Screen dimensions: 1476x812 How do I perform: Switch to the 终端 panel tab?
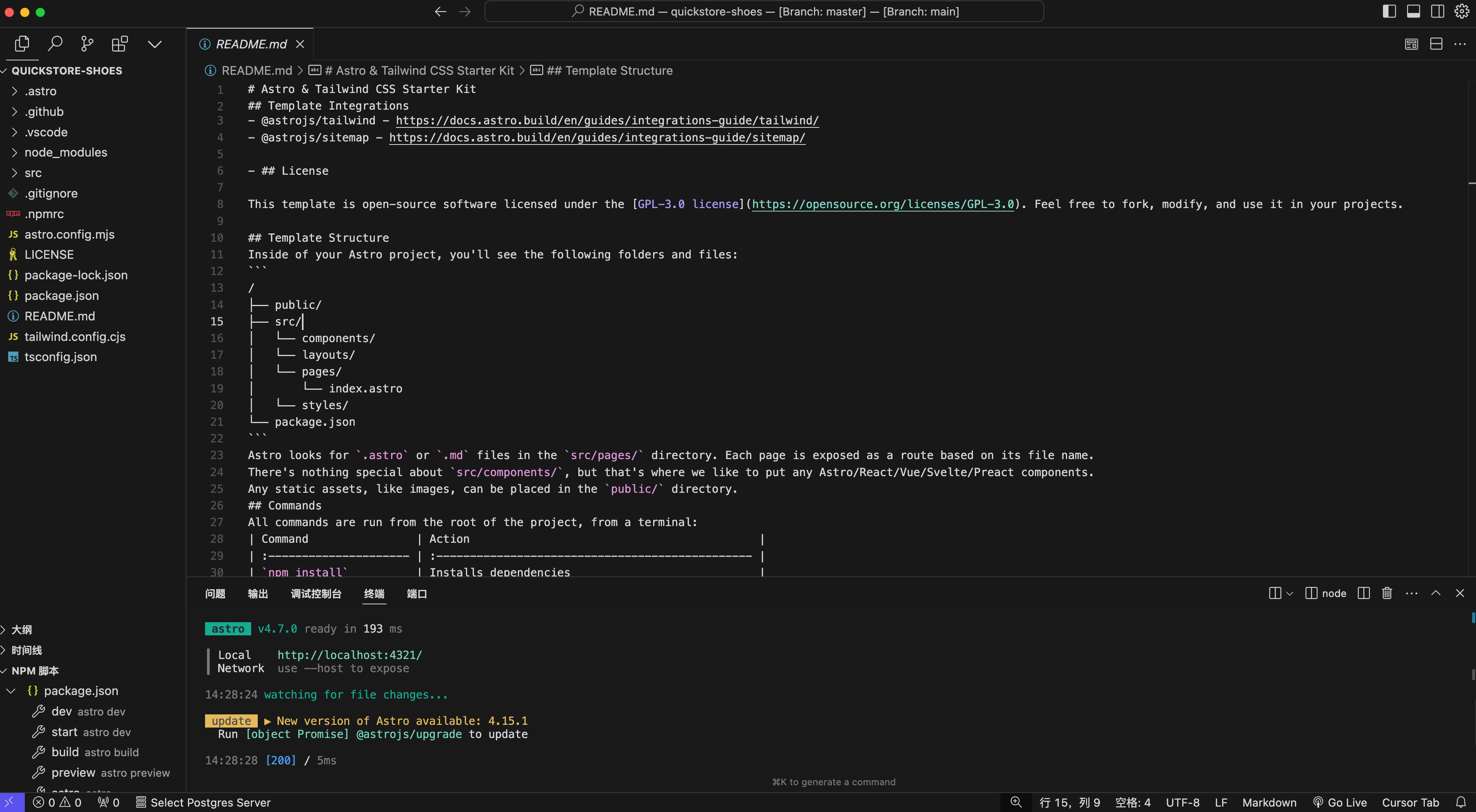pos(374,594)
